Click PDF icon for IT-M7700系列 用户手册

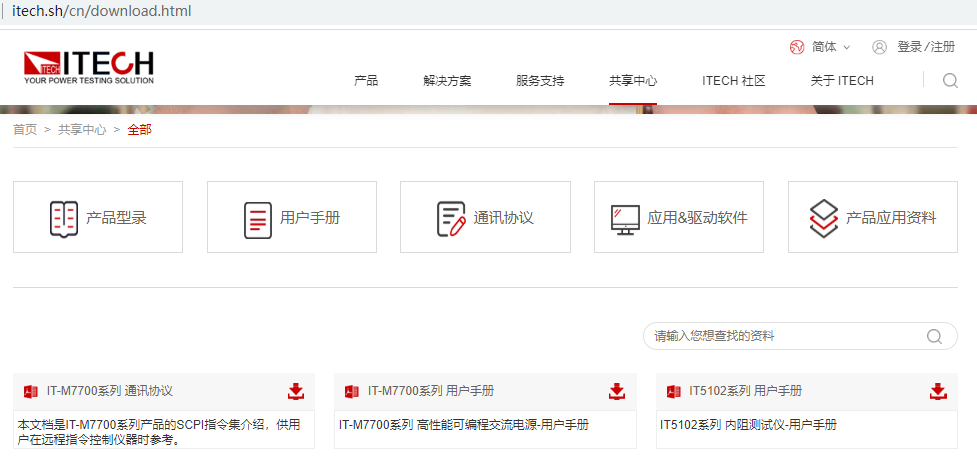tap(351, 391)
